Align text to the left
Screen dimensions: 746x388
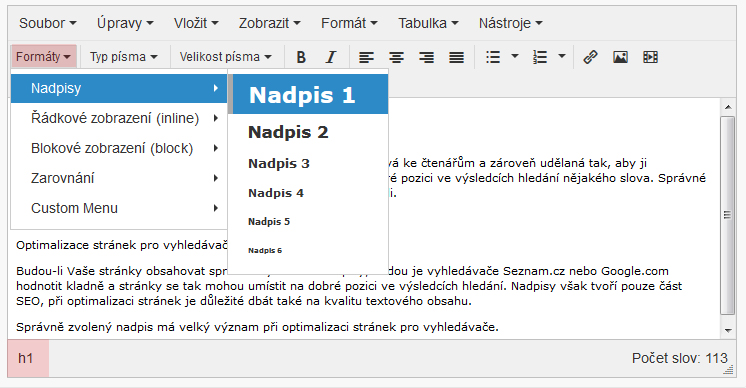366,57
